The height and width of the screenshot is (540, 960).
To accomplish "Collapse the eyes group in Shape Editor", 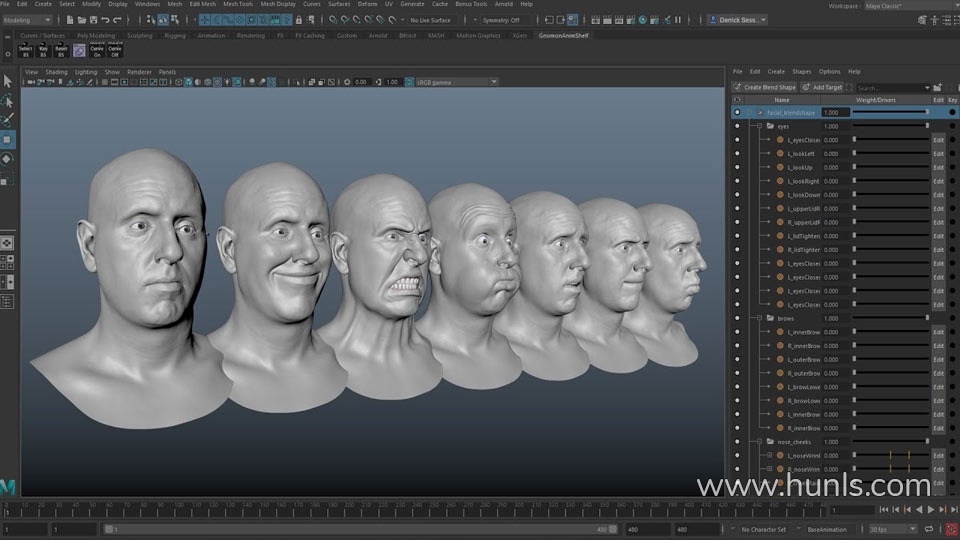I will pos(760,127).
